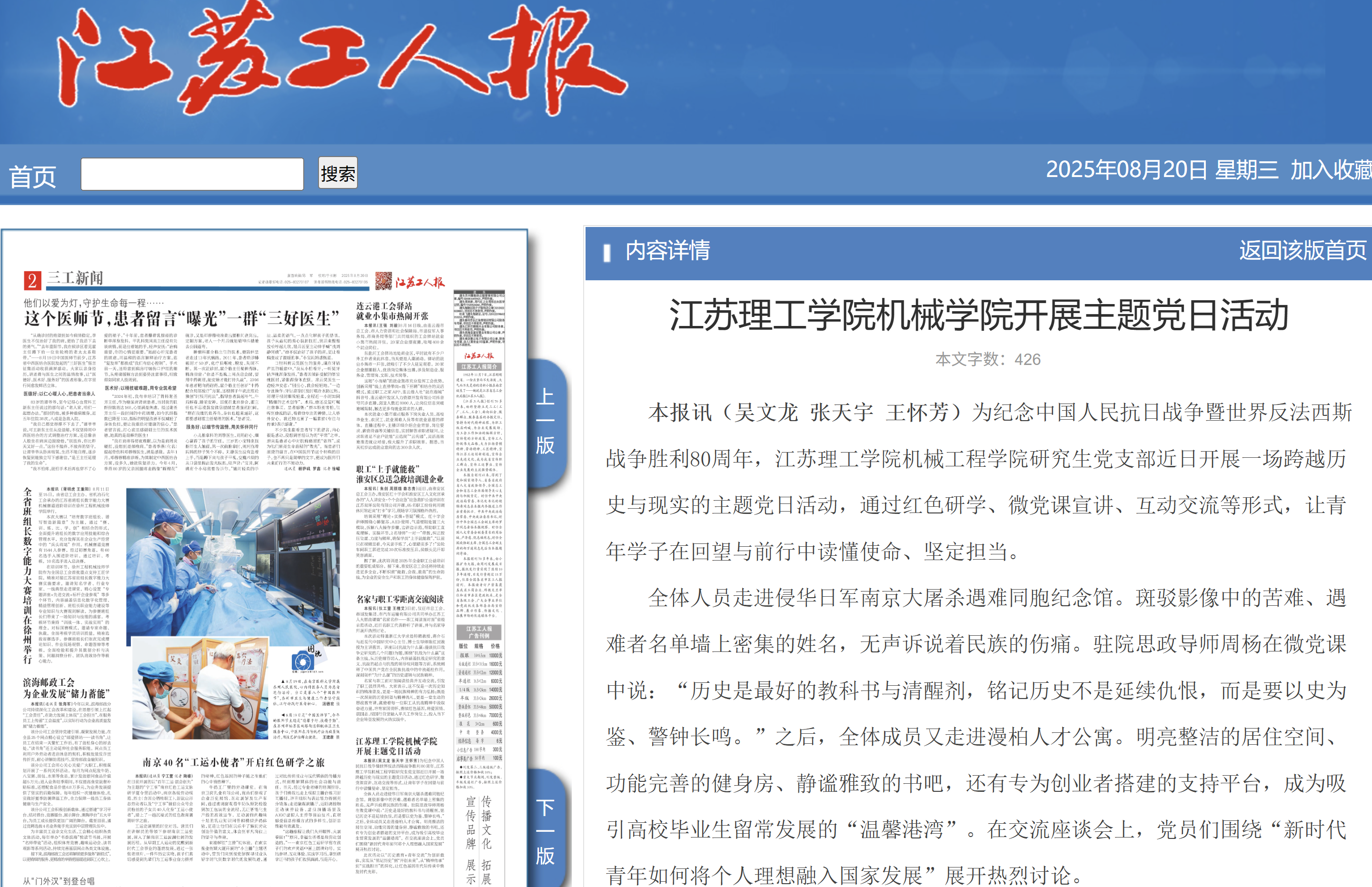1372x887 pixels.
Task: Click the 搜索 search button
Action: pos(338,173)
